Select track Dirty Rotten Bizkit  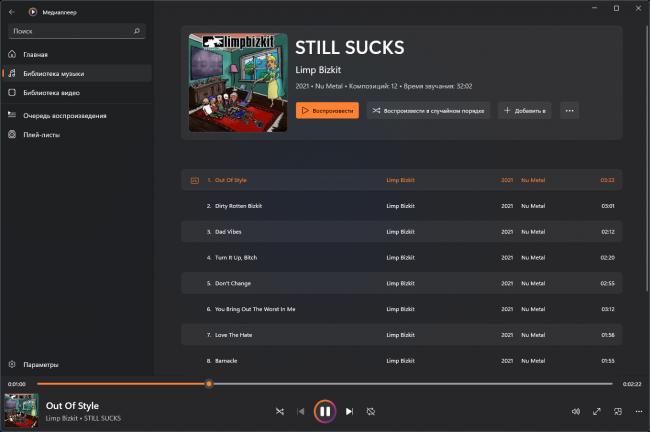click(401, 206)
